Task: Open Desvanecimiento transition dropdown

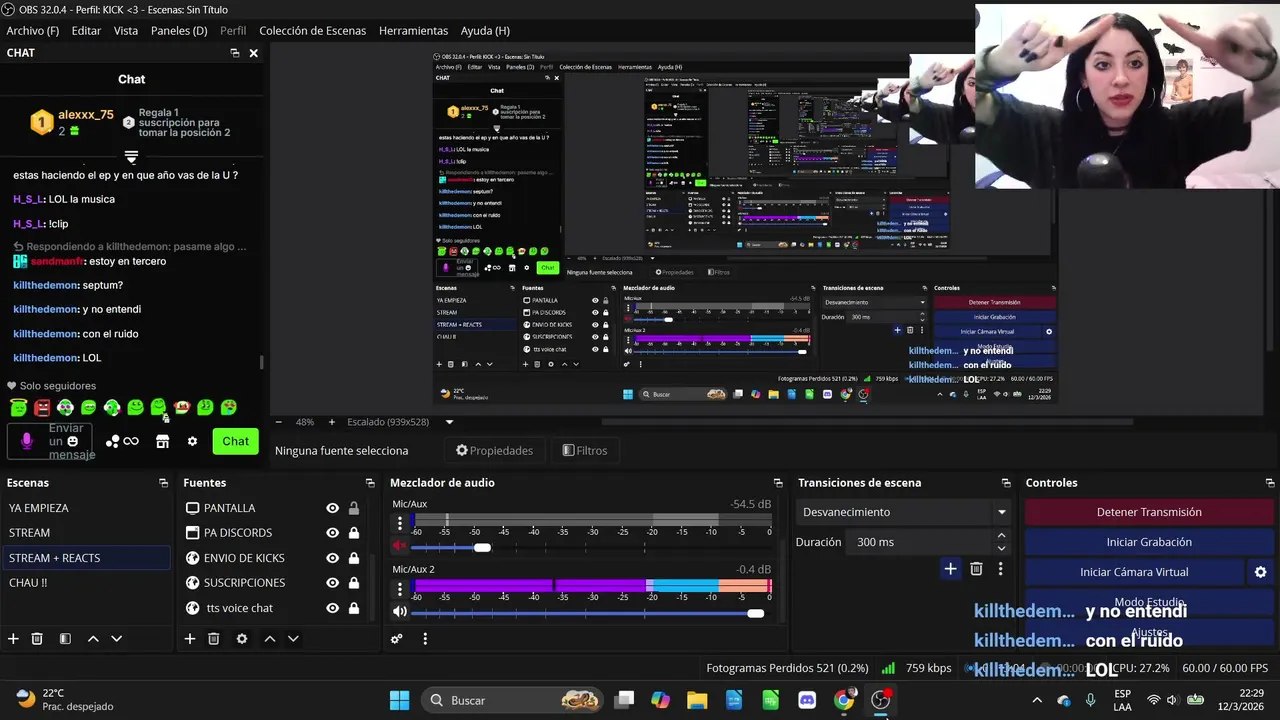Action: click(x=903, y=512)
